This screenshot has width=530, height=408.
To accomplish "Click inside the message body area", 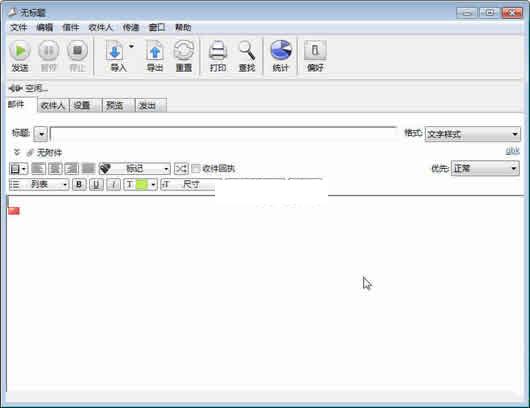I will click(x=265, y=294).
